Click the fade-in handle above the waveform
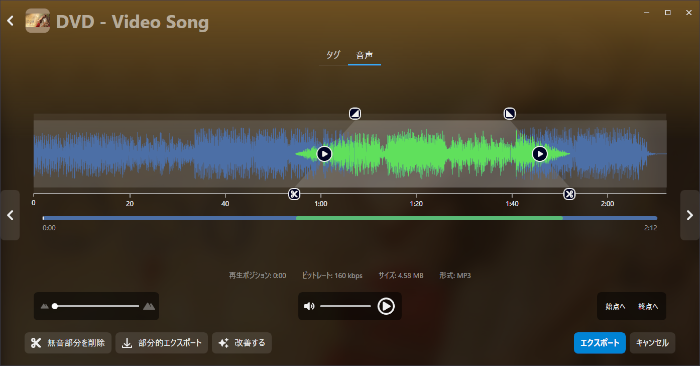The height and width of the screenshot is (366, 700). [x=355, y=114]
